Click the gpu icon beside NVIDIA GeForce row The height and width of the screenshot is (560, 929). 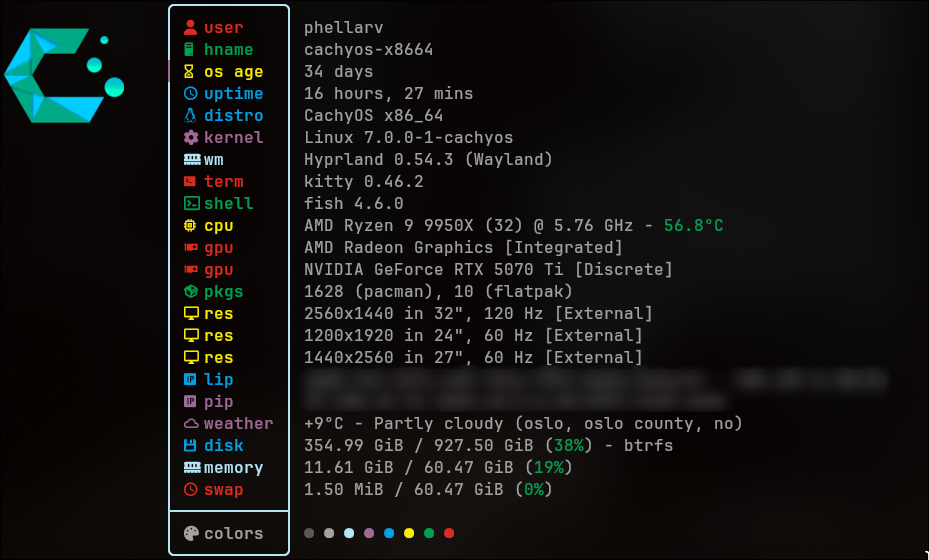190,269
